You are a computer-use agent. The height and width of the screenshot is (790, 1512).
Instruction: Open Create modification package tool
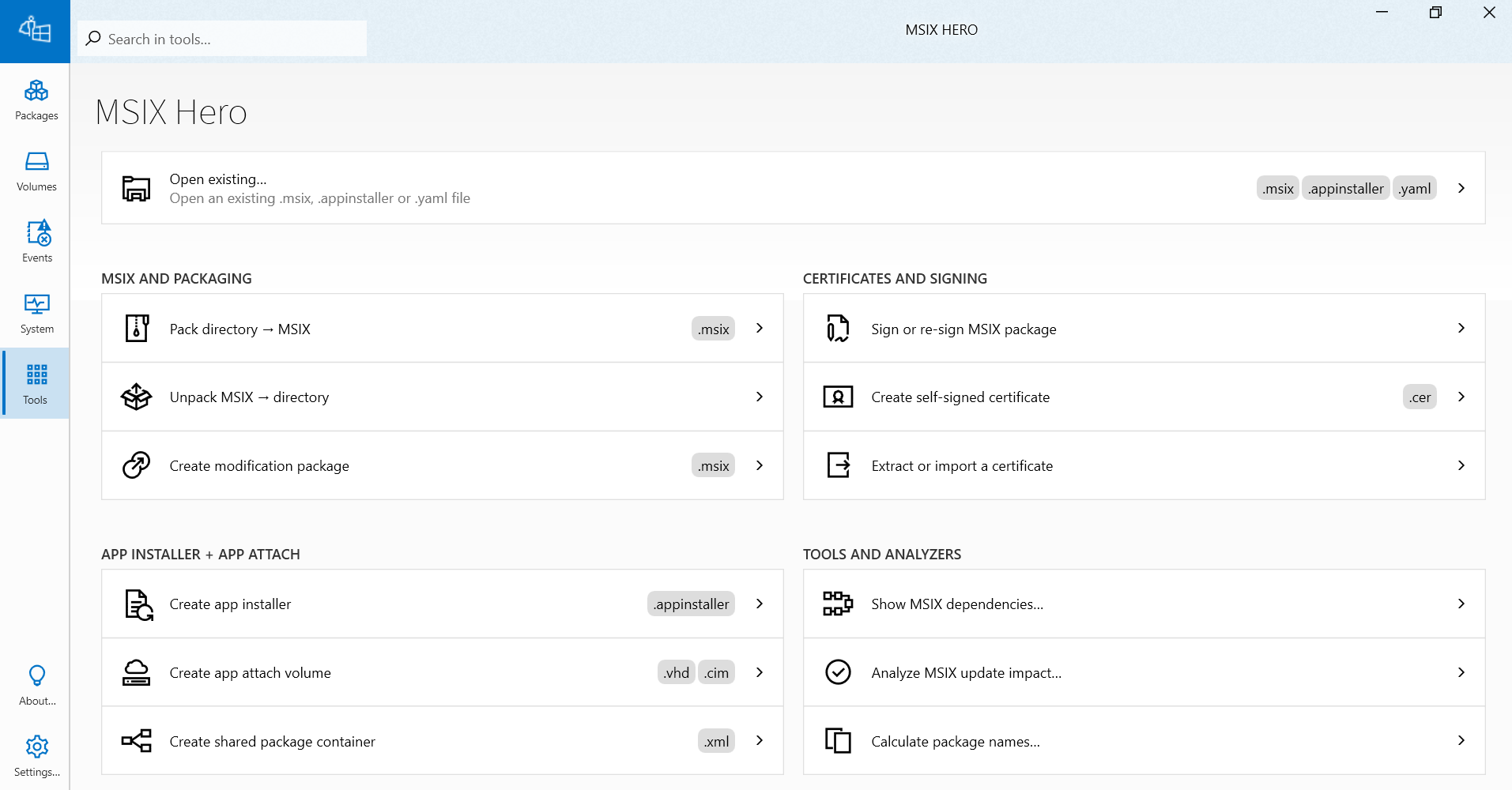pyautogui.click(x=443, y=465)
